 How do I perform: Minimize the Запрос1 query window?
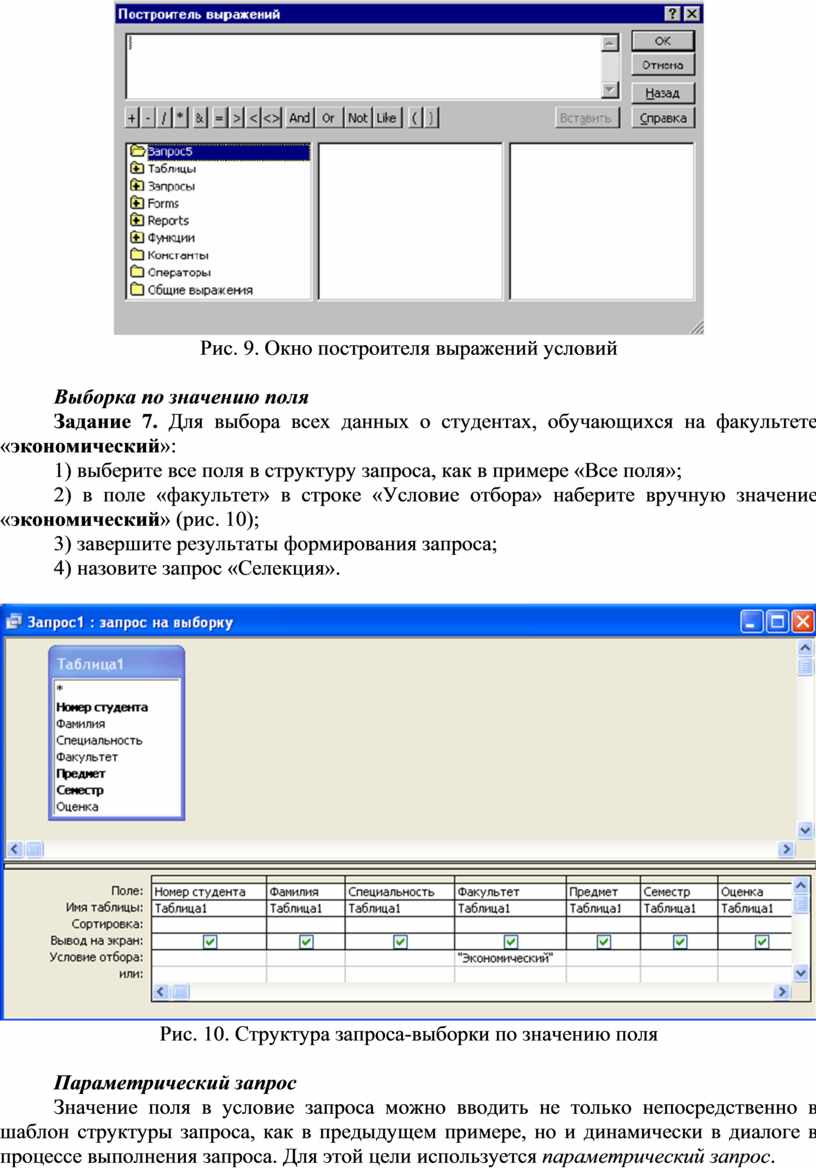coord(752,621)
